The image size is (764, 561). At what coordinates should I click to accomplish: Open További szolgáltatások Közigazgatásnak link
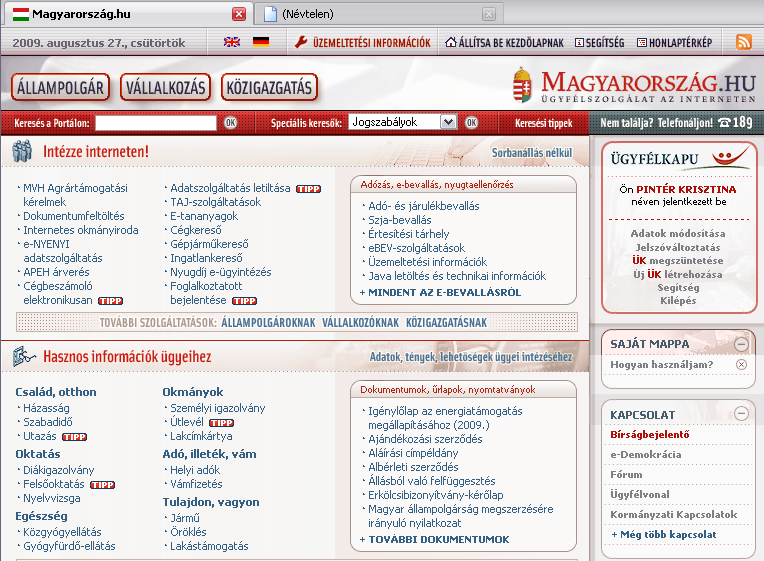pyautogui.click(x=446, y=323)
